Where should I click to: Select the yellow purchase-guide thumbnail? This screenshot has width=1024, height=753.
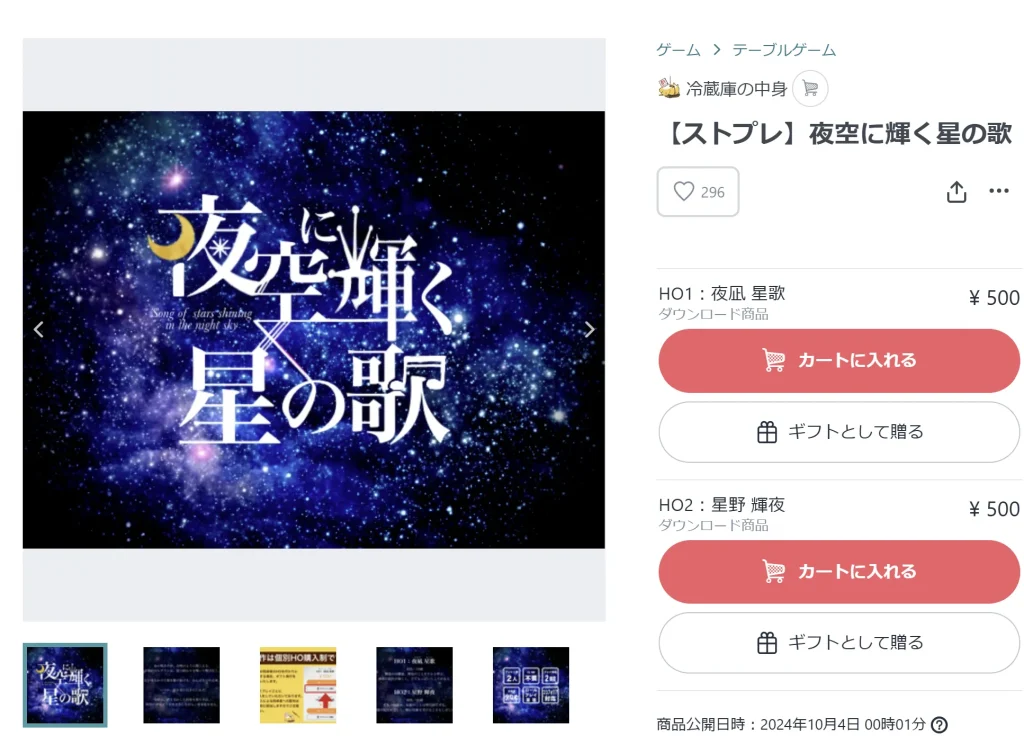click(x=298, y=685)
